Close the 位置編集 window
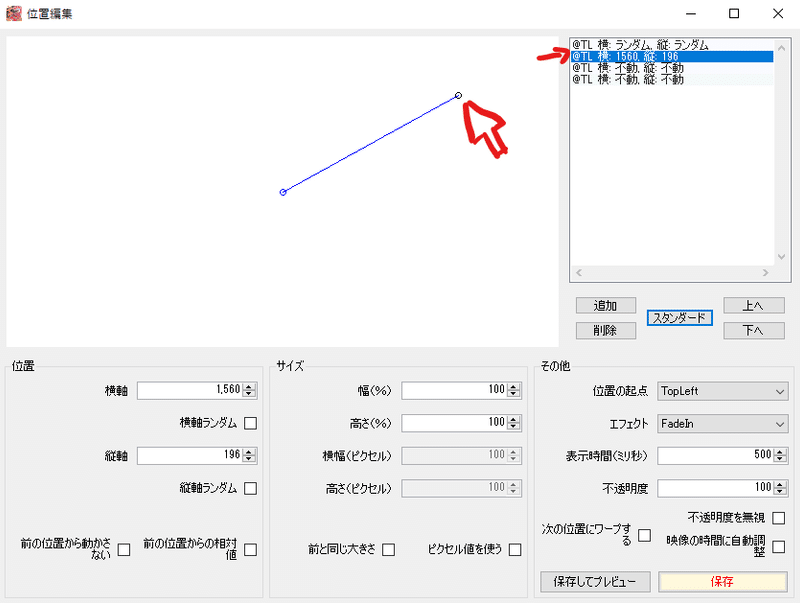The width and height of the screenshot is (800, 603). click(x=778, y=14)
